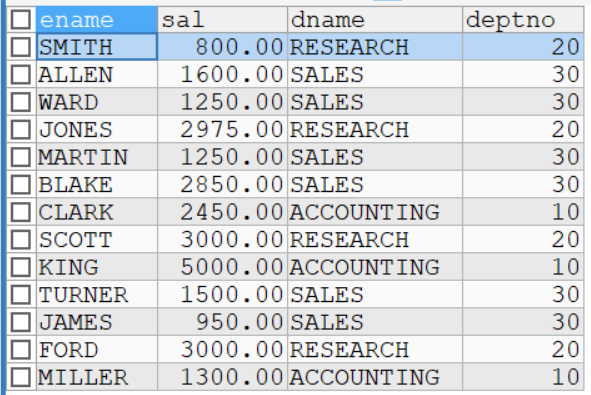The image size is (591, 395).
Task: Tick the header select-all checkbox
Action: click(21, 20)
